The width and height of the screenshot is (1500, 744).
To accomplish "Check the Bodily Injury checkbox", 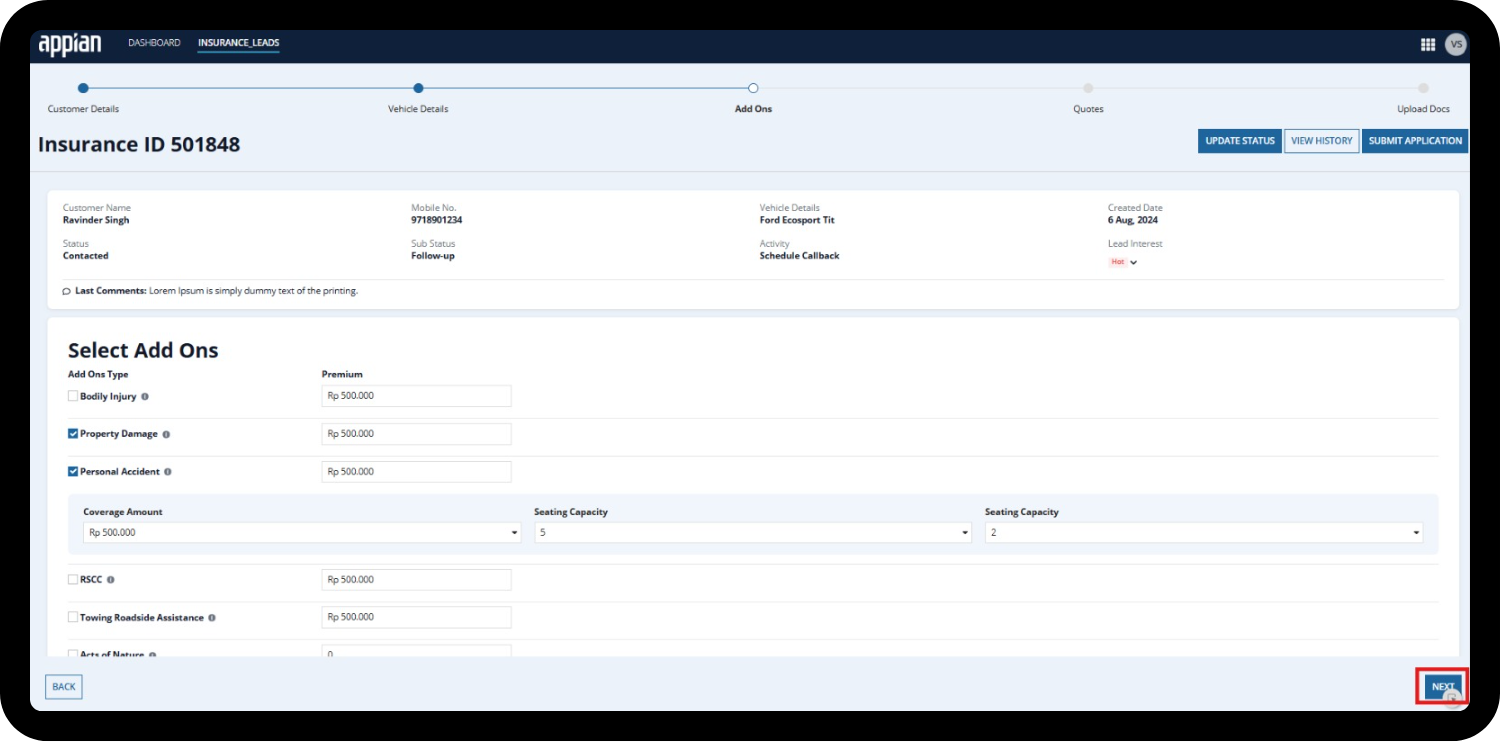I will click(x=73, y=396).
